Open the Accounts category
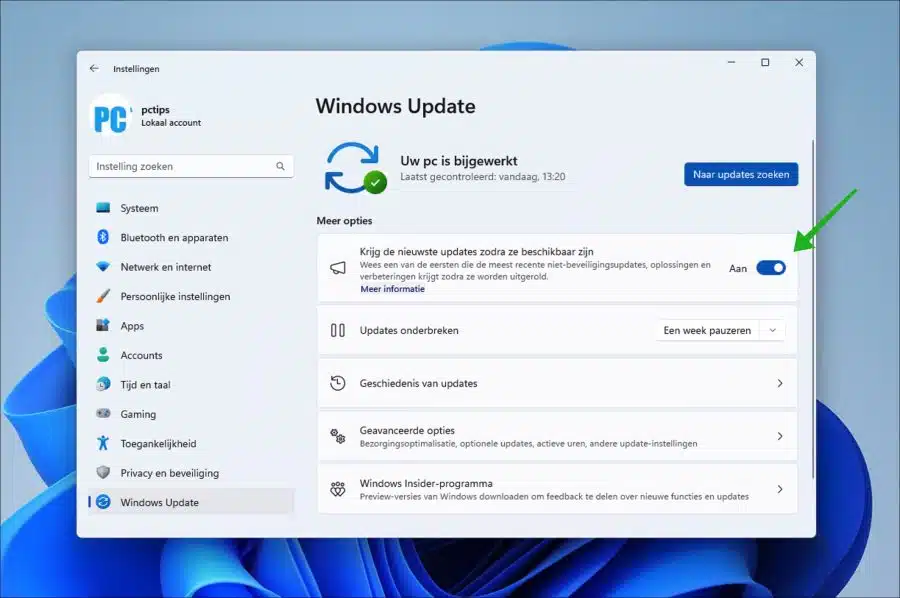This screenshot has width=900, height=598. 191,355
